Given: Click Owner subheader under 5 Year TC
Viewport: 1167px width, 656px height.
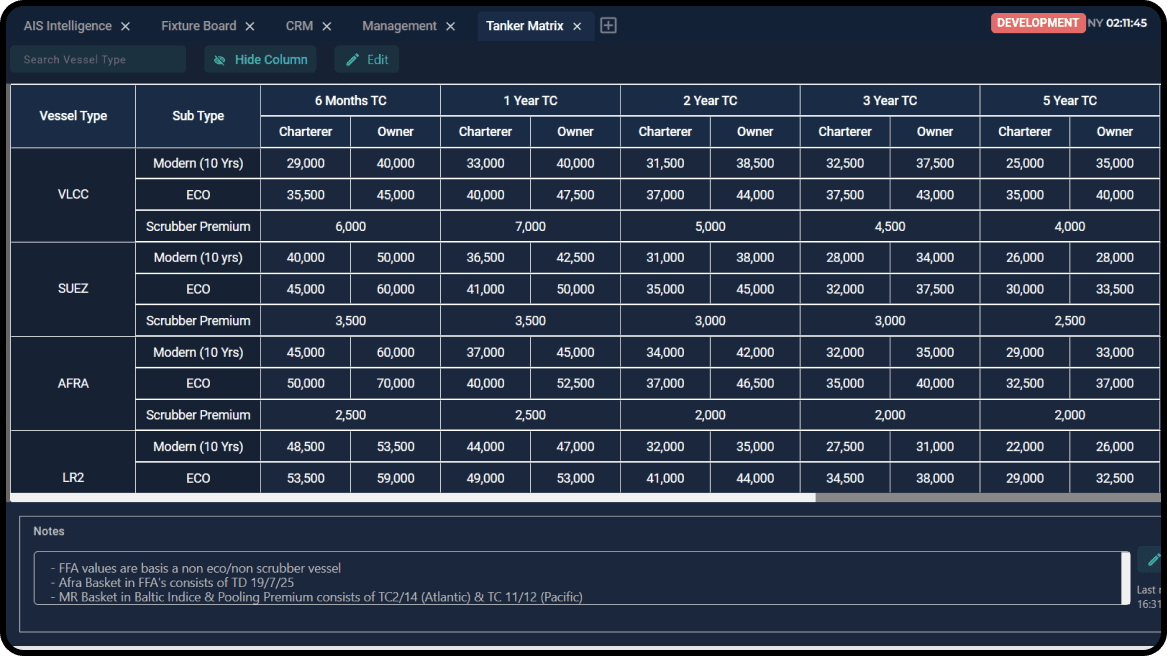Looking at the screenshot, I should point(1114,132).
